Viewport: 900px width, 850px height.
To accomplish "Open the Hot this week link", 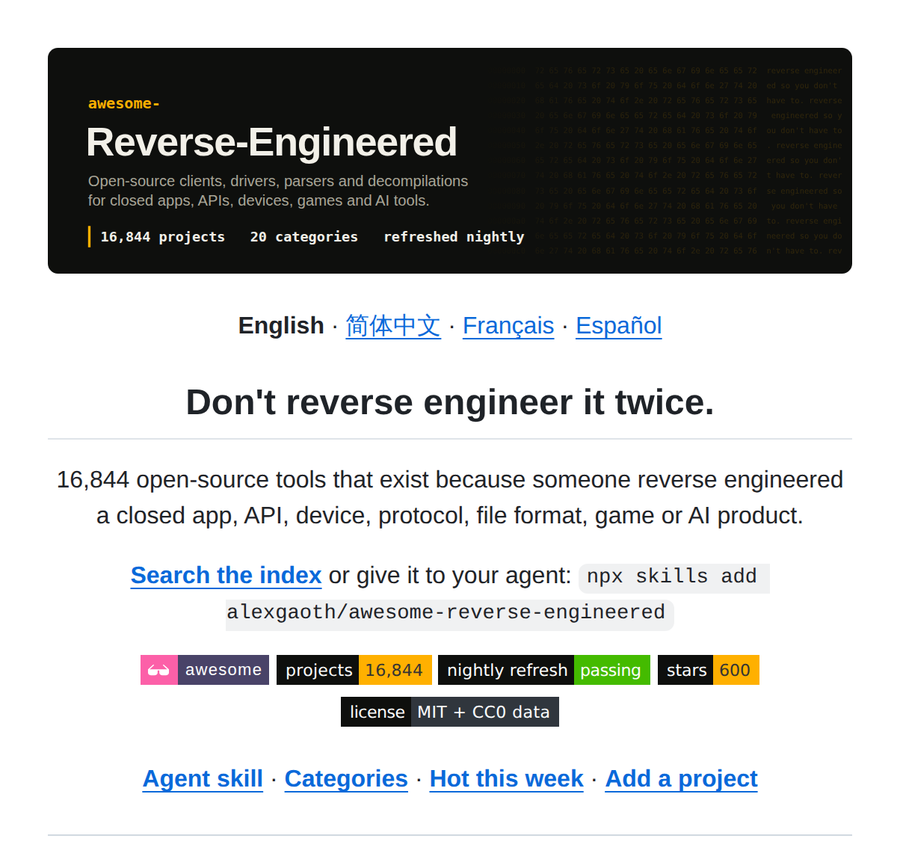I will click(506, 779).
